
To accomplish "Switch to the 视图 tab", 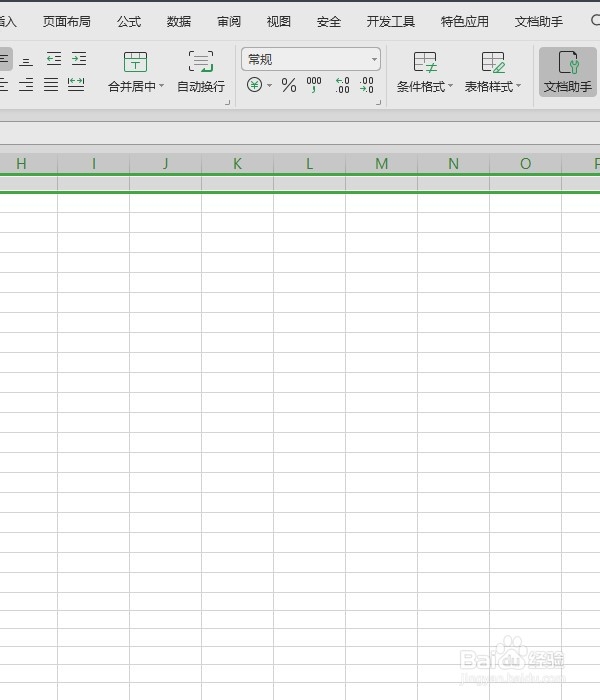I will [x=279, y=21].
